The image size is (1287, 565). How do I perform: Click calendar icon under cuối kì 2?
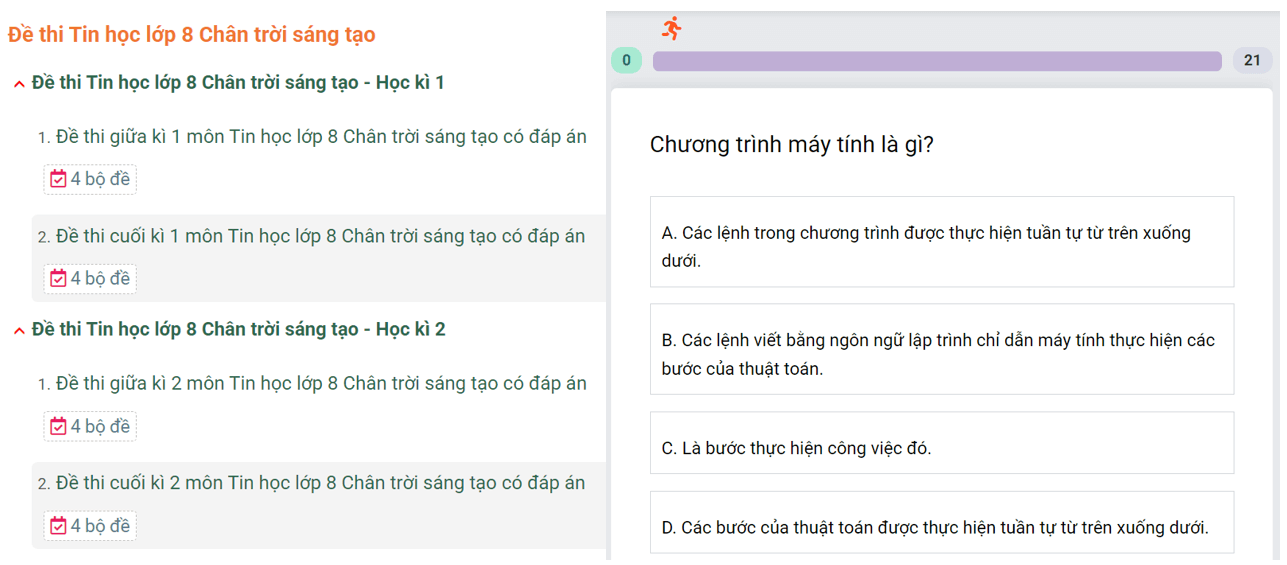tap(59, 525)
